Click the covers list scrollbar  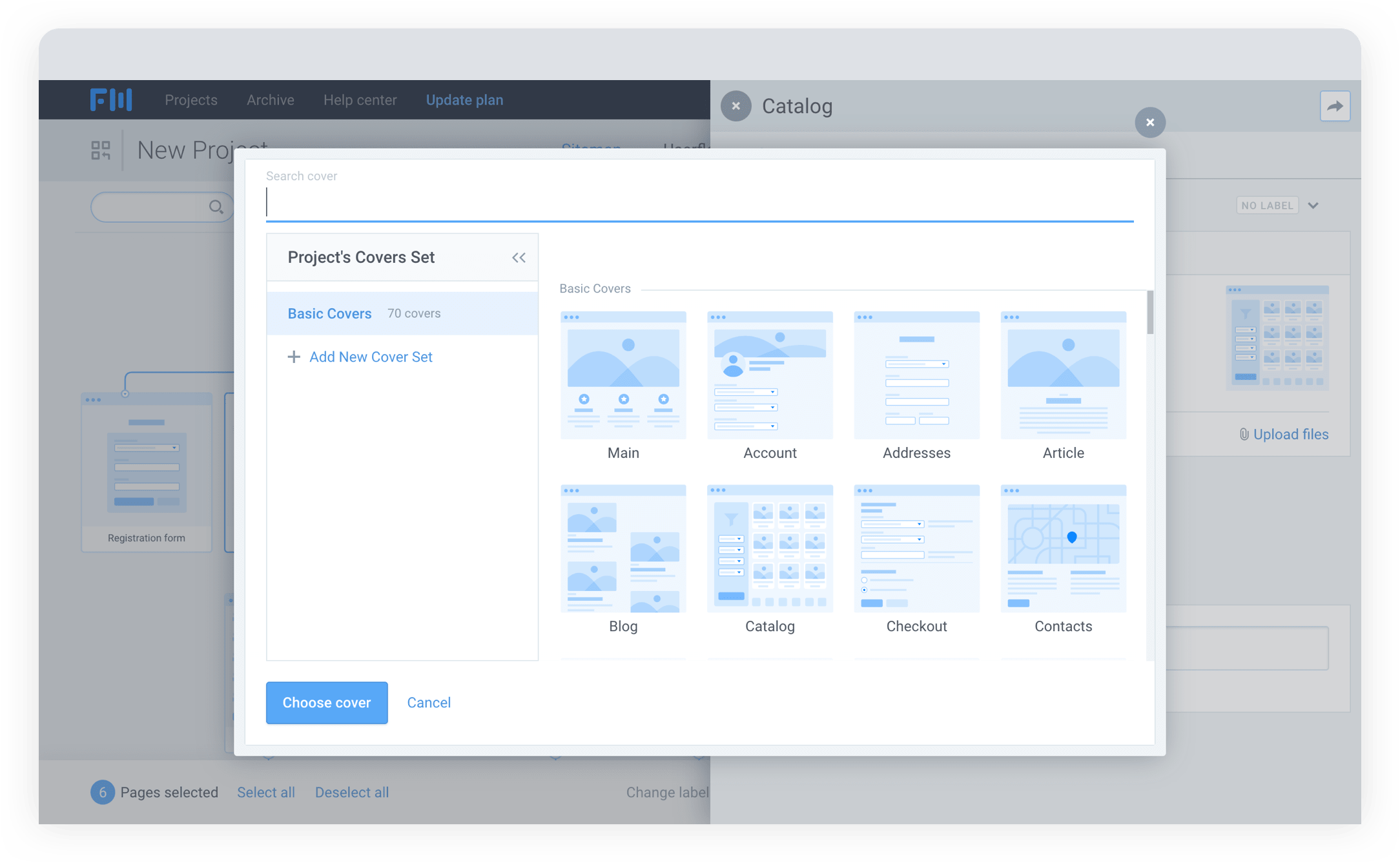click(1149, 313)
